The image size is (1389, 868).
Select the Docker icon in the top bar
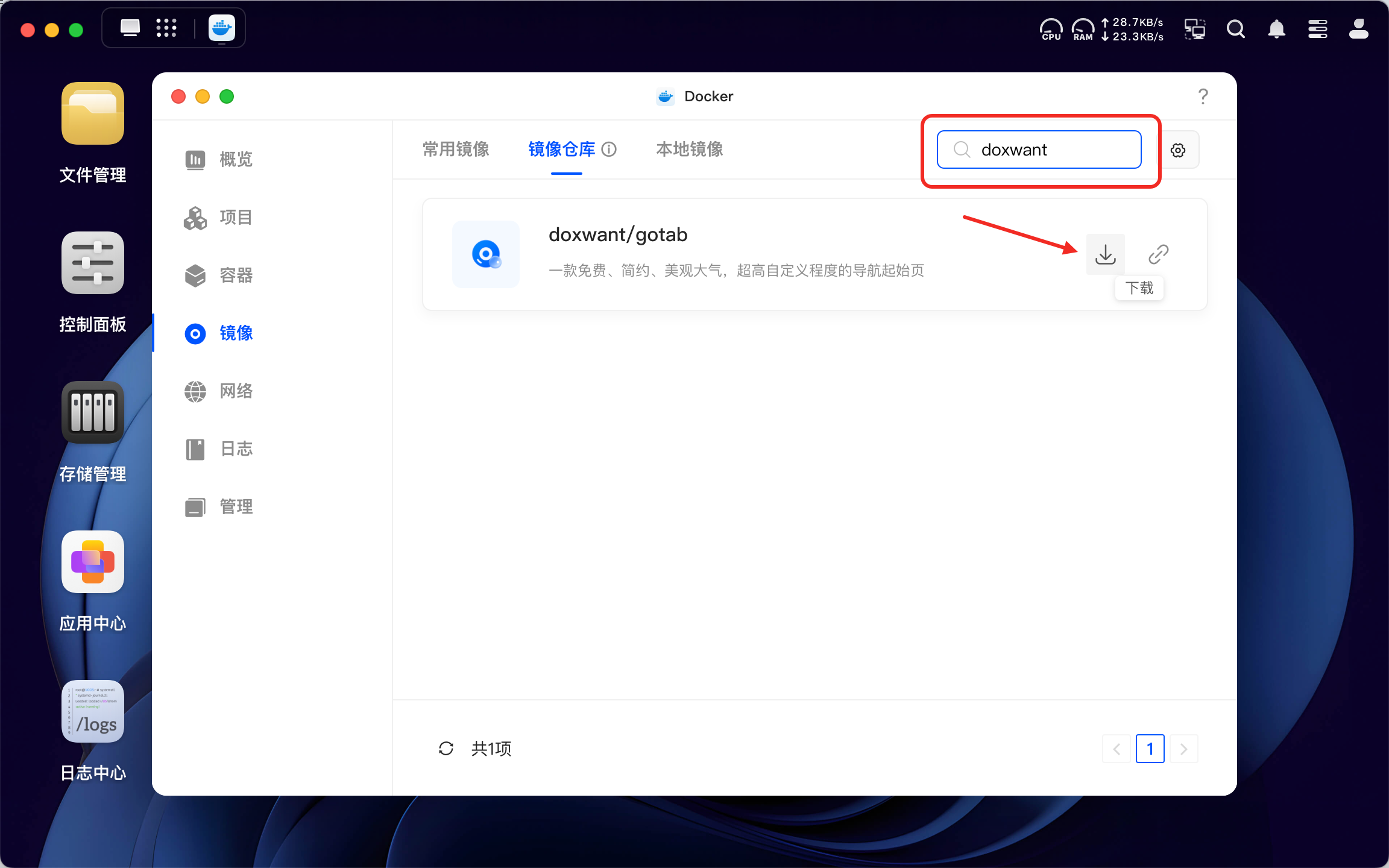pyautogui.click(x=221, y=28)
